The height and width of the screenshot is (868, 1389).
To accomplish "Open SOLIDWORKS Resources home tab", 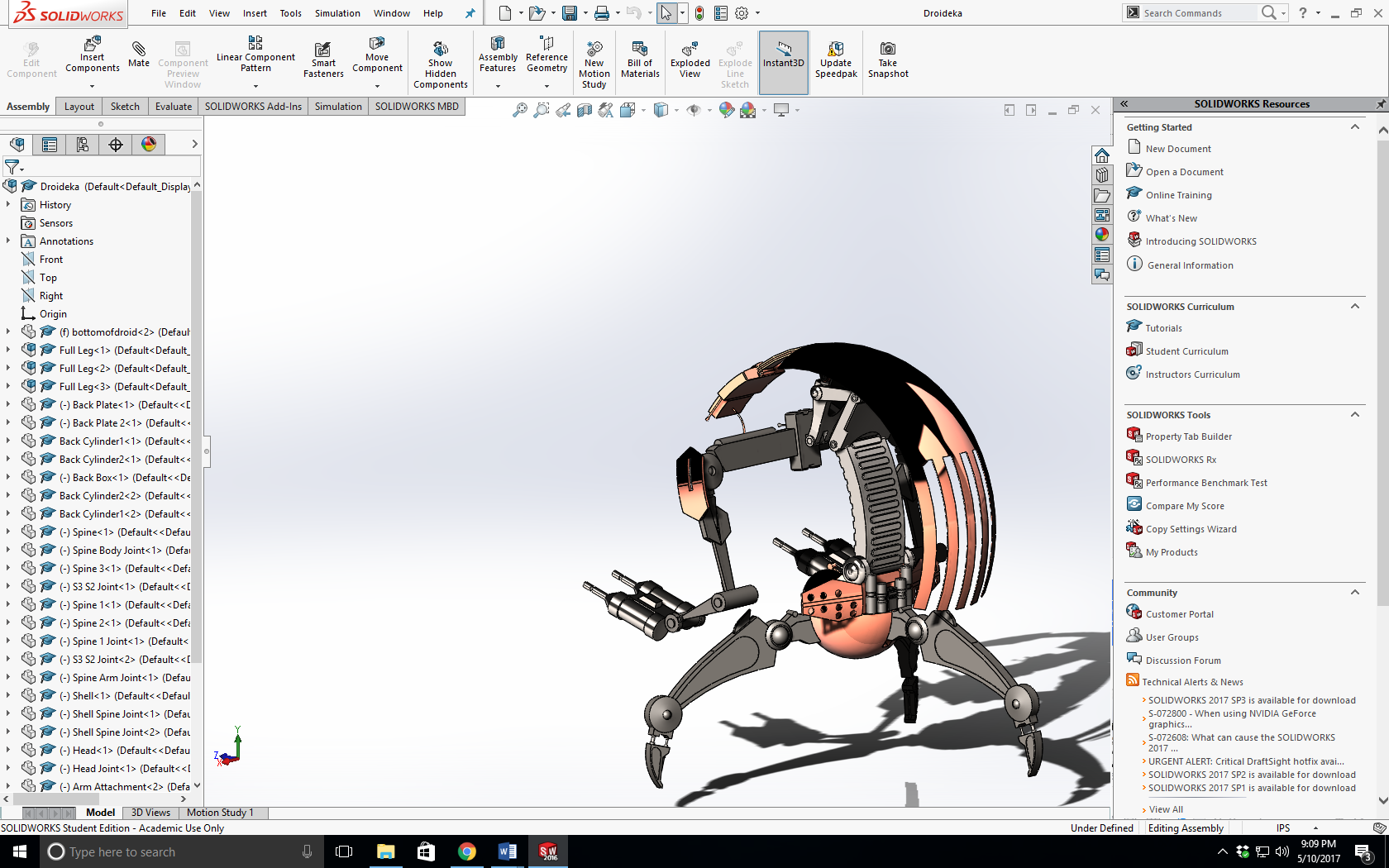I will pos(1102,156).
